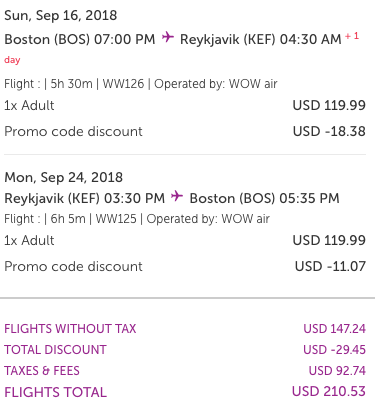Click the outbound flight plane icon
The image size is (375, 416).
(x=168, y=37)
